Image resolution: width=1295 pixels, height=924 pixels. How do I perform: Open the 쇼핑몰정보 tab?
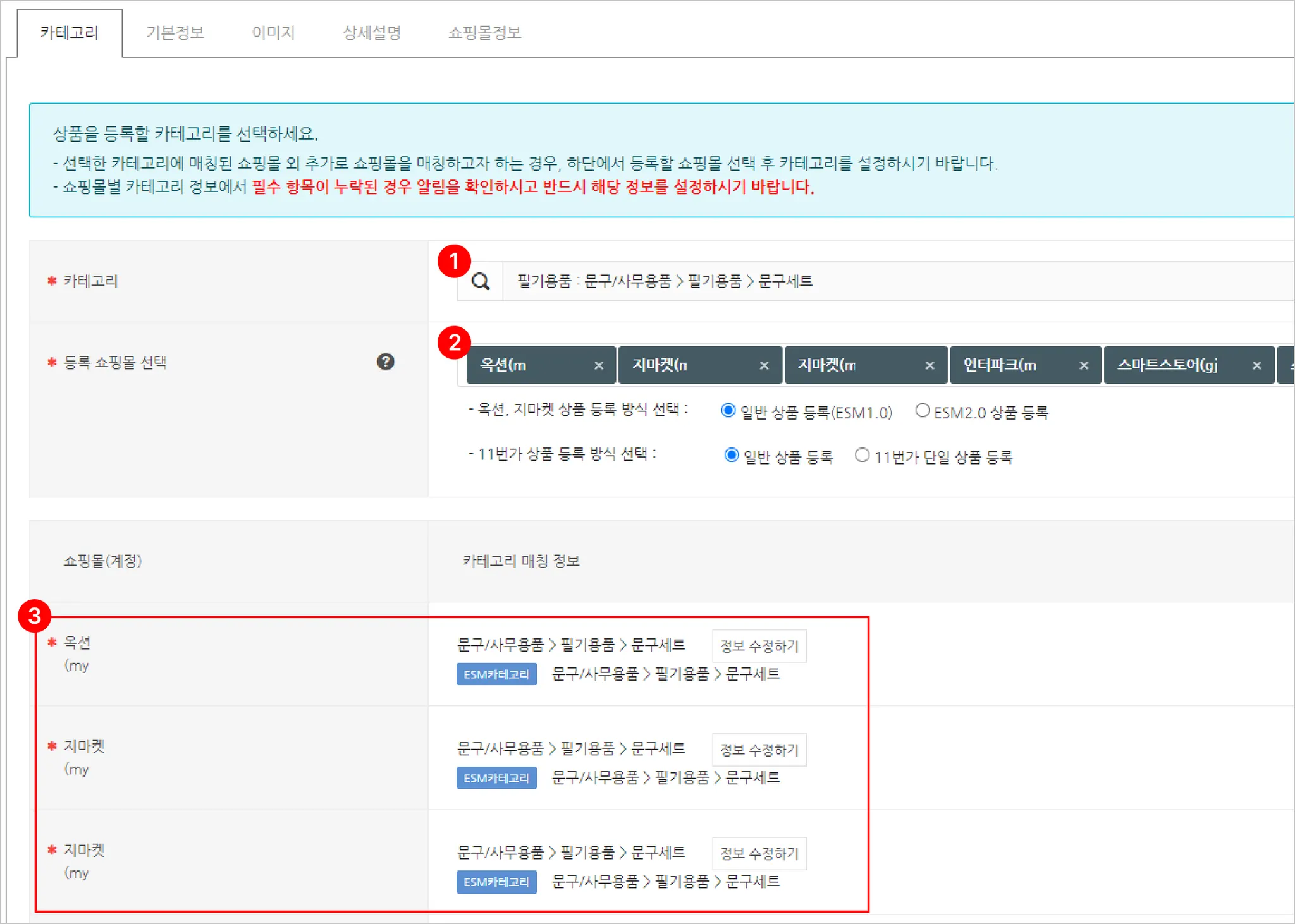click(x=484, y=33)
